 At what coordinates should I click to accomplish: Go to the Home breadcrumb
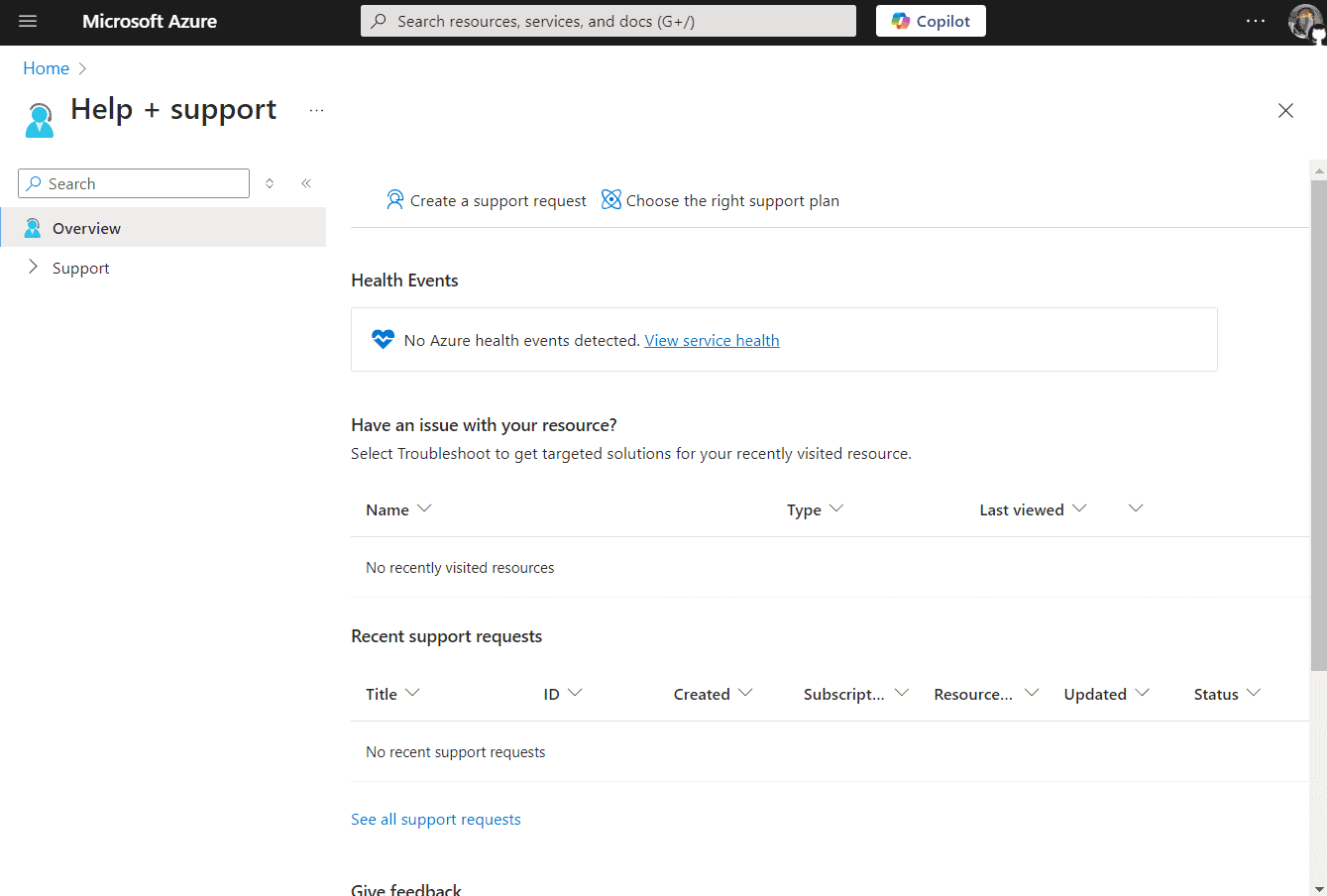tap(46, 68)
